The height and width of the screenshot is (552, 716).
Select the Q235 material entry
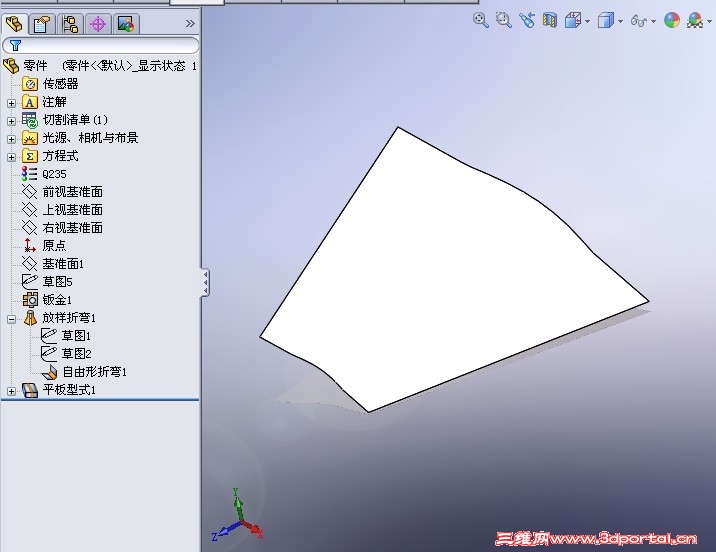point(44,174)
